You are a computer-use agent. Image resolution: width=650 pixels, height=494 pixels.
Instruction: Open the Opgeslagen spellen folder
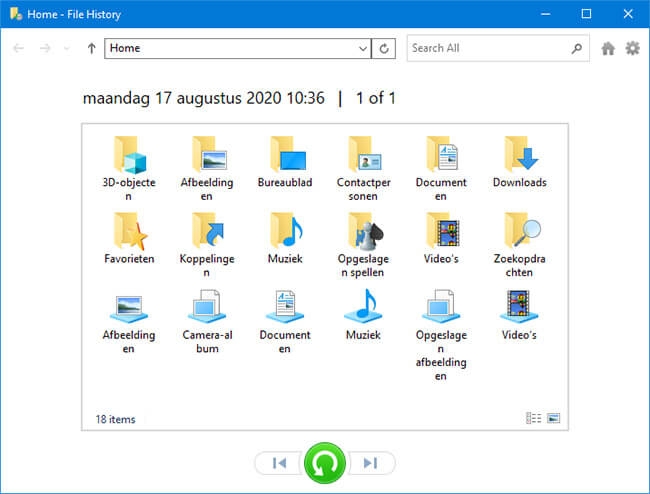click(x=363, y=245)
